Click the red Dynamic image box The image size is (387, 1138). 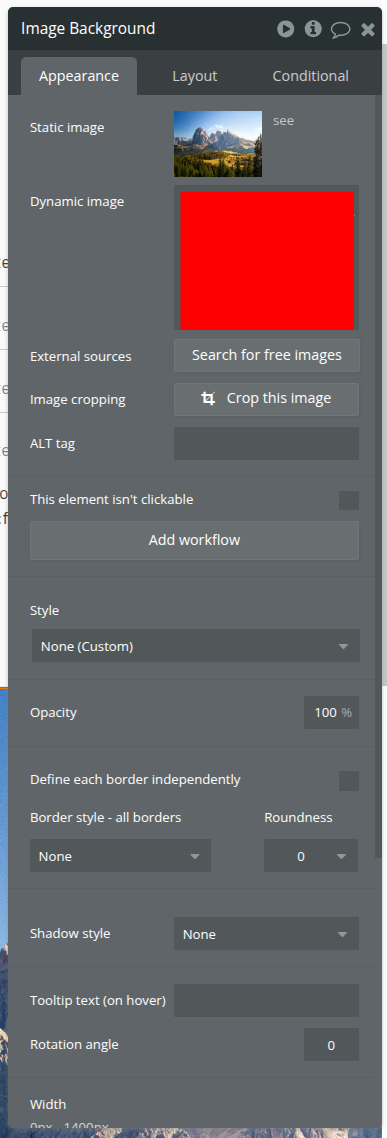267,261
